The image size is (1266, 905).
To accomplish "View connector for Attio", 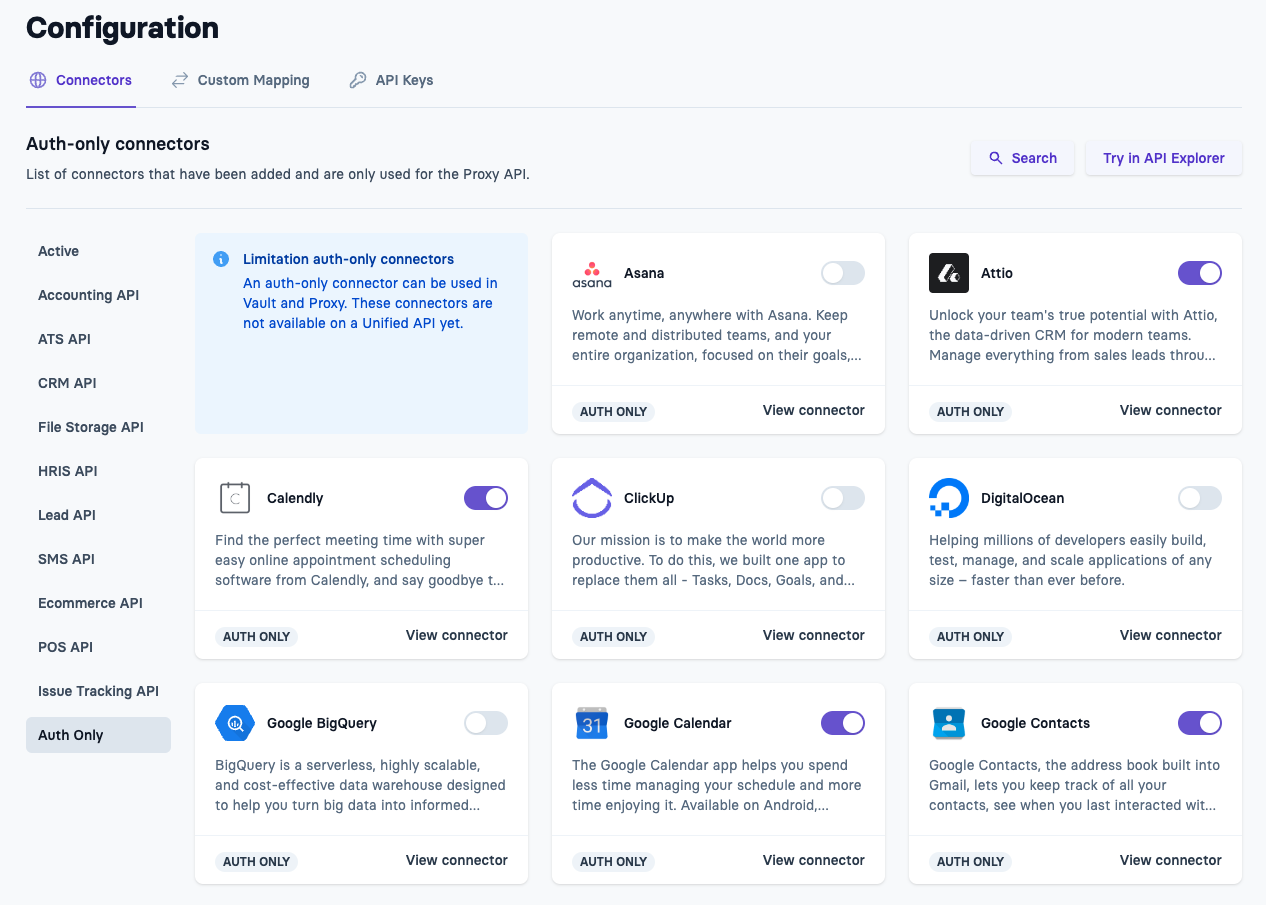I will tap(1170, 410).
